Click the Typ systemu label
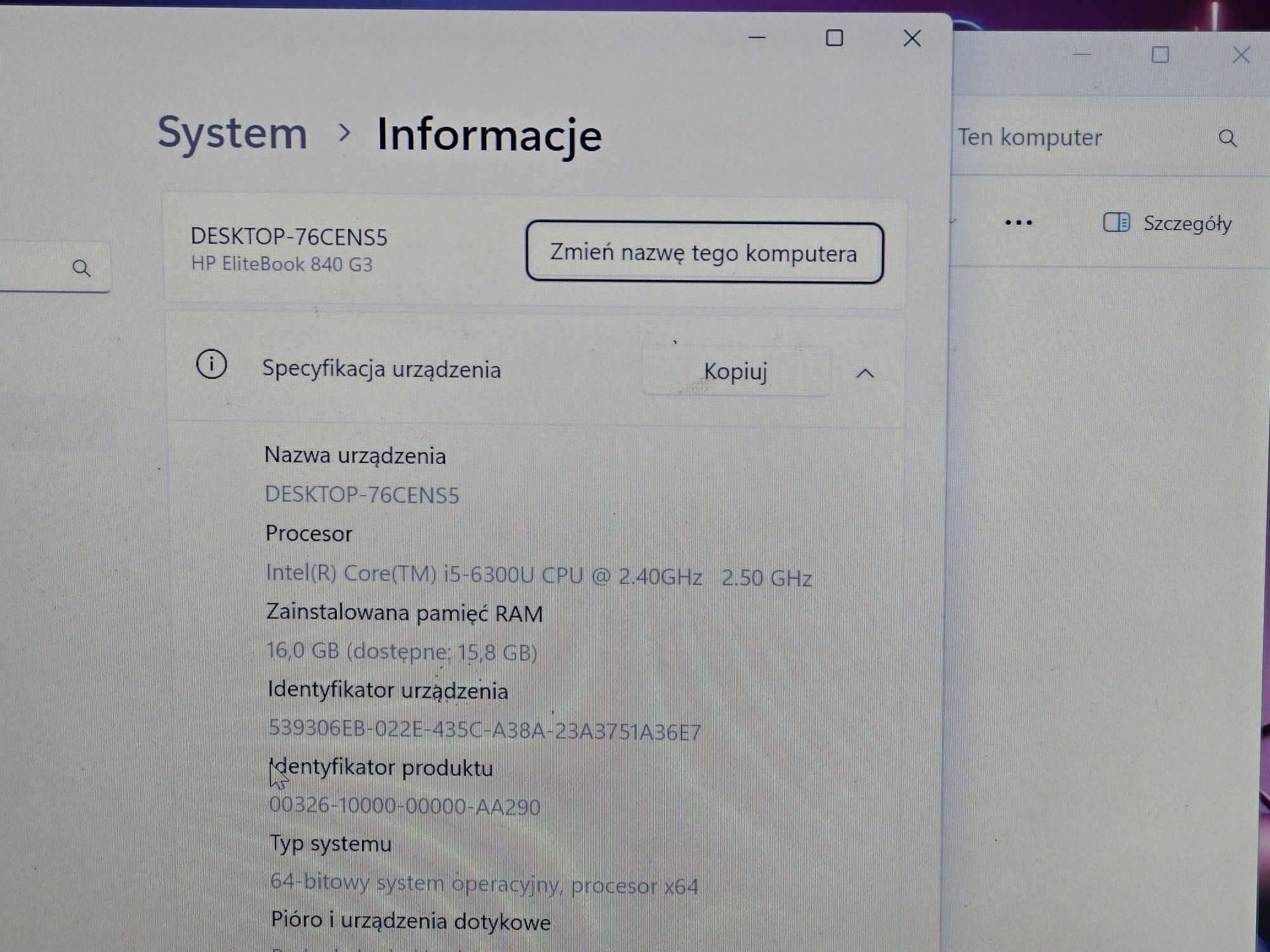The image size is (1270, 952). click(330, 844)
